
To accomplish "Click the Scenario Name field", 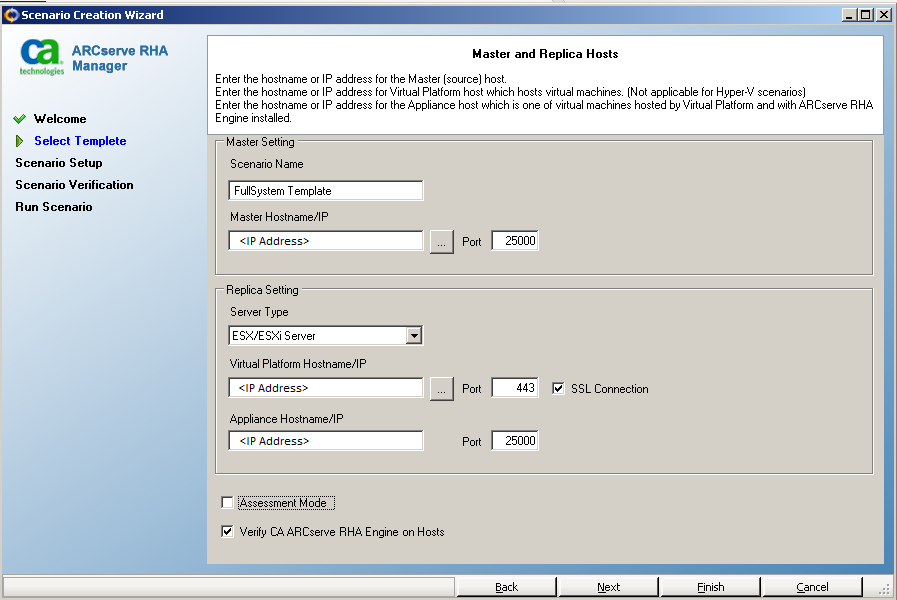I will tap(326, 190).
